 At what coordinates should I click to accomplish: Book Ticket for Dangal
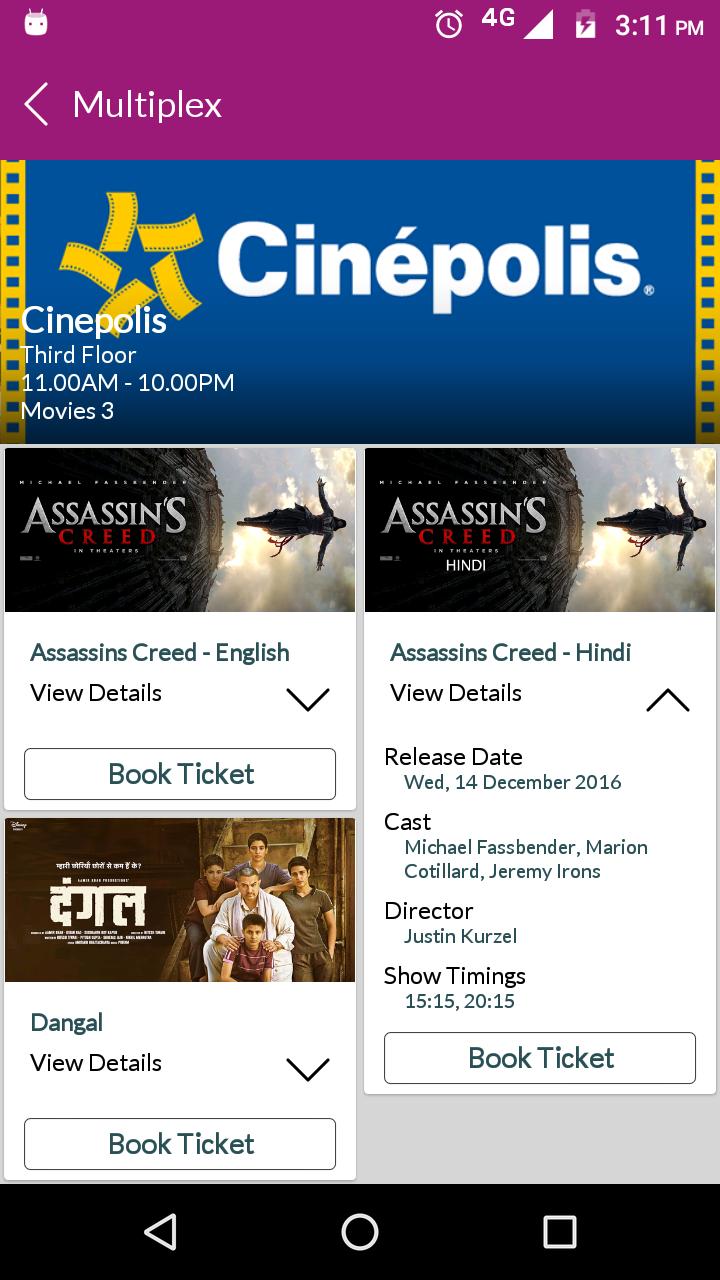coord(180,1144)
